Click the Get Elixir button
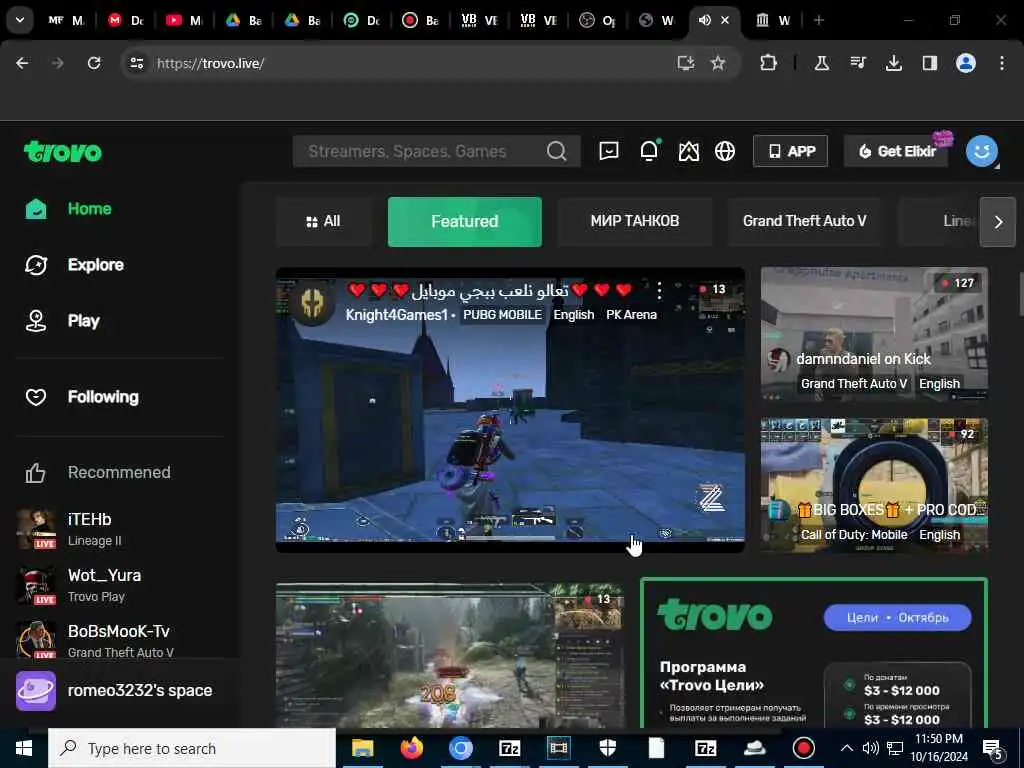The height and width of the screenshot is (768, 1024). tap(897, 152)
